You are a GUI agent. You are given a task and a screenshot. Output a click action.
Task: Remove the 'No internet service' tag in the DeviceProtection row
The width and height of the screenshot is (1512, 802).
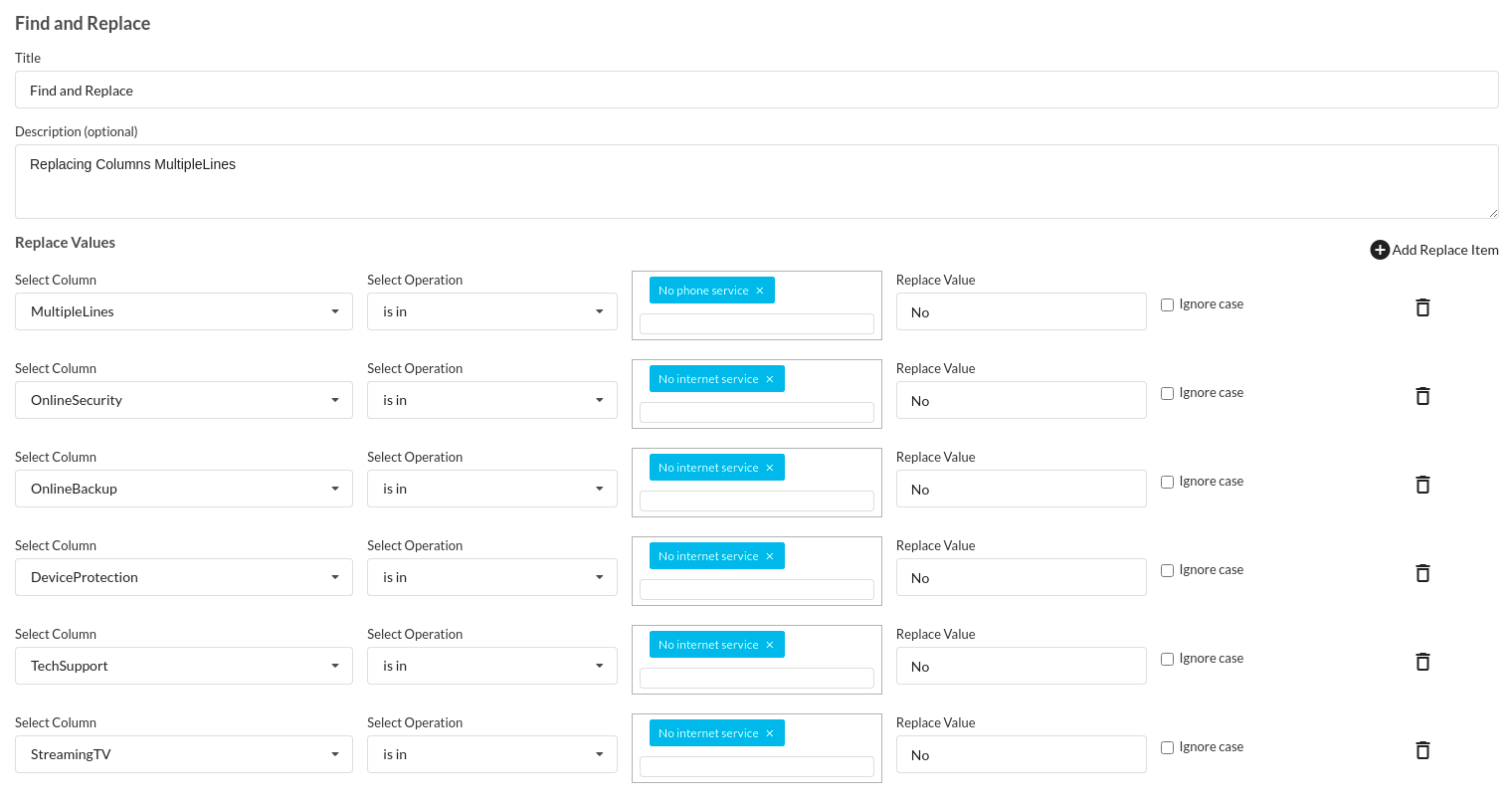click(770, 556)
